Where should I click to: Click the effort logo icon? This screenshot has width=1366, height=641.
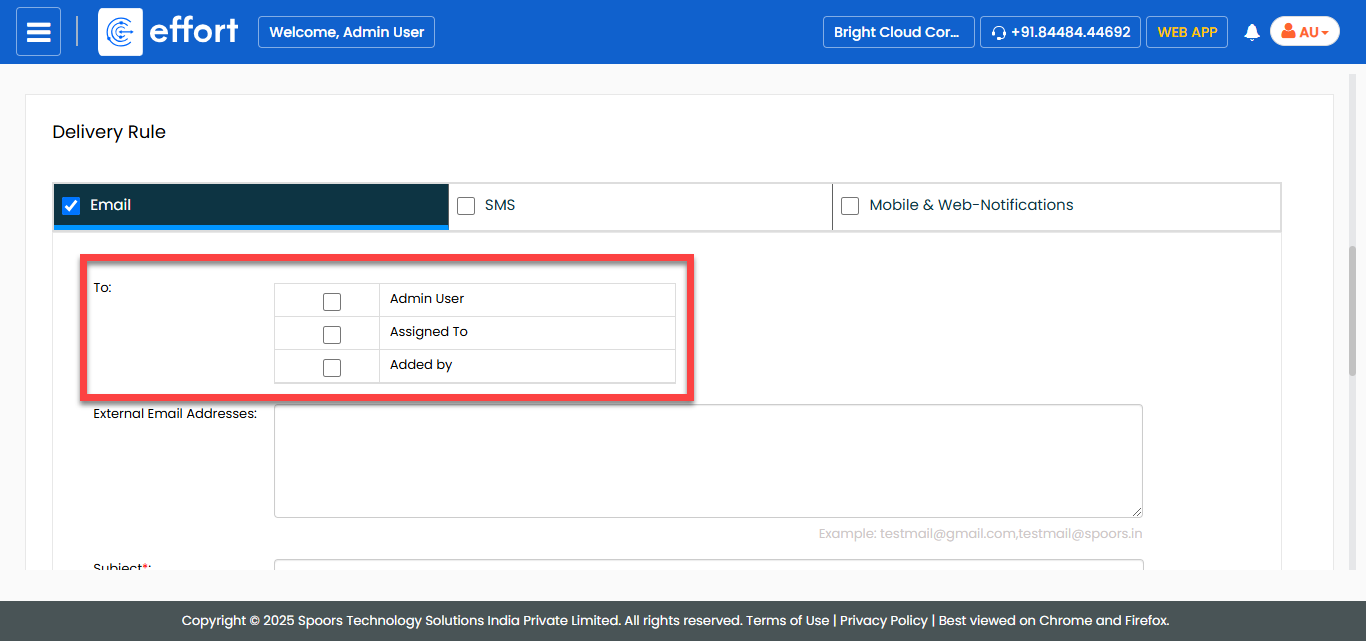coord(120,32)
